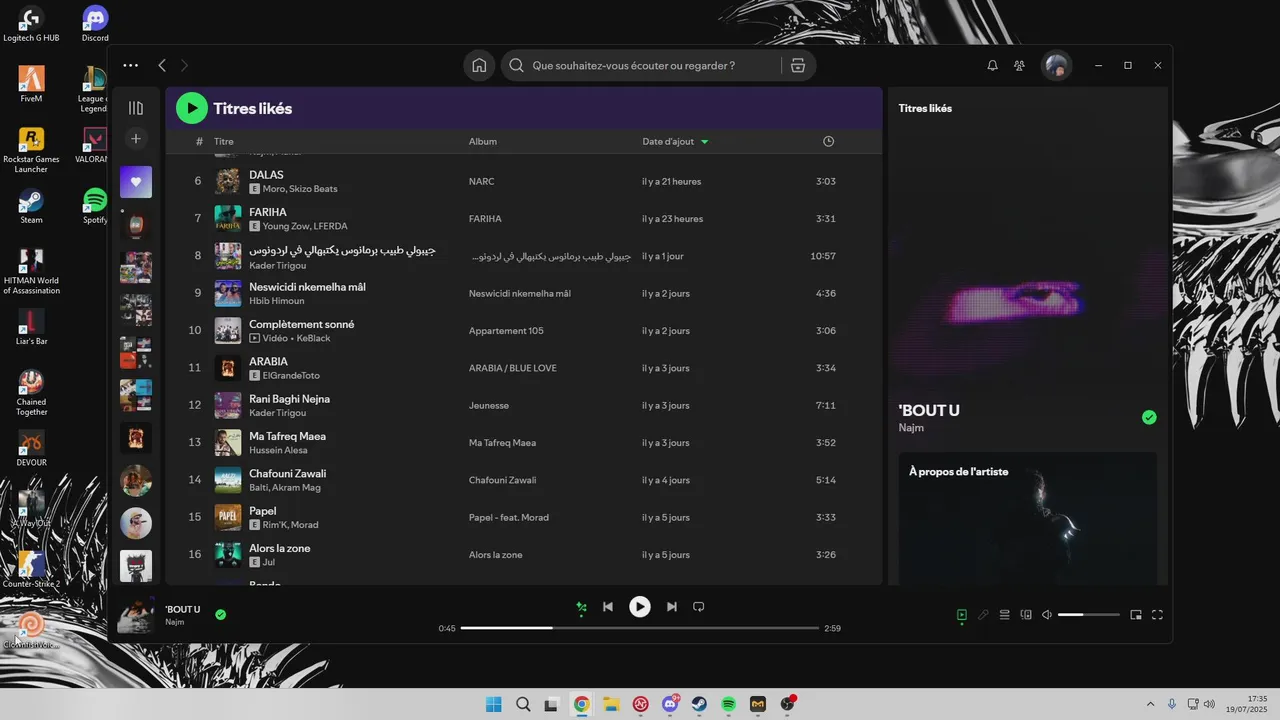Select Ma Tafreq Maea track title
Viewport: 1280px width, 720px height.
coord(288,436)
